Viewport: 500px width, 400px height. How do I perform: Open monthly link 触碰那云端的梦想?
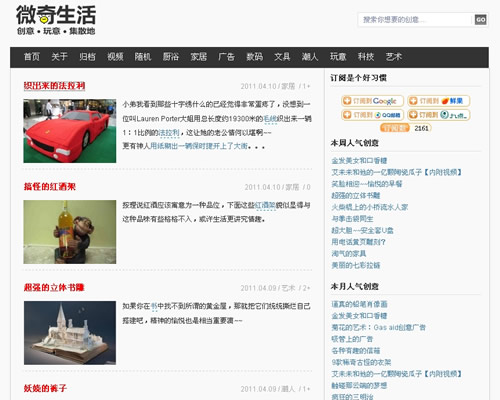(359, 386)
